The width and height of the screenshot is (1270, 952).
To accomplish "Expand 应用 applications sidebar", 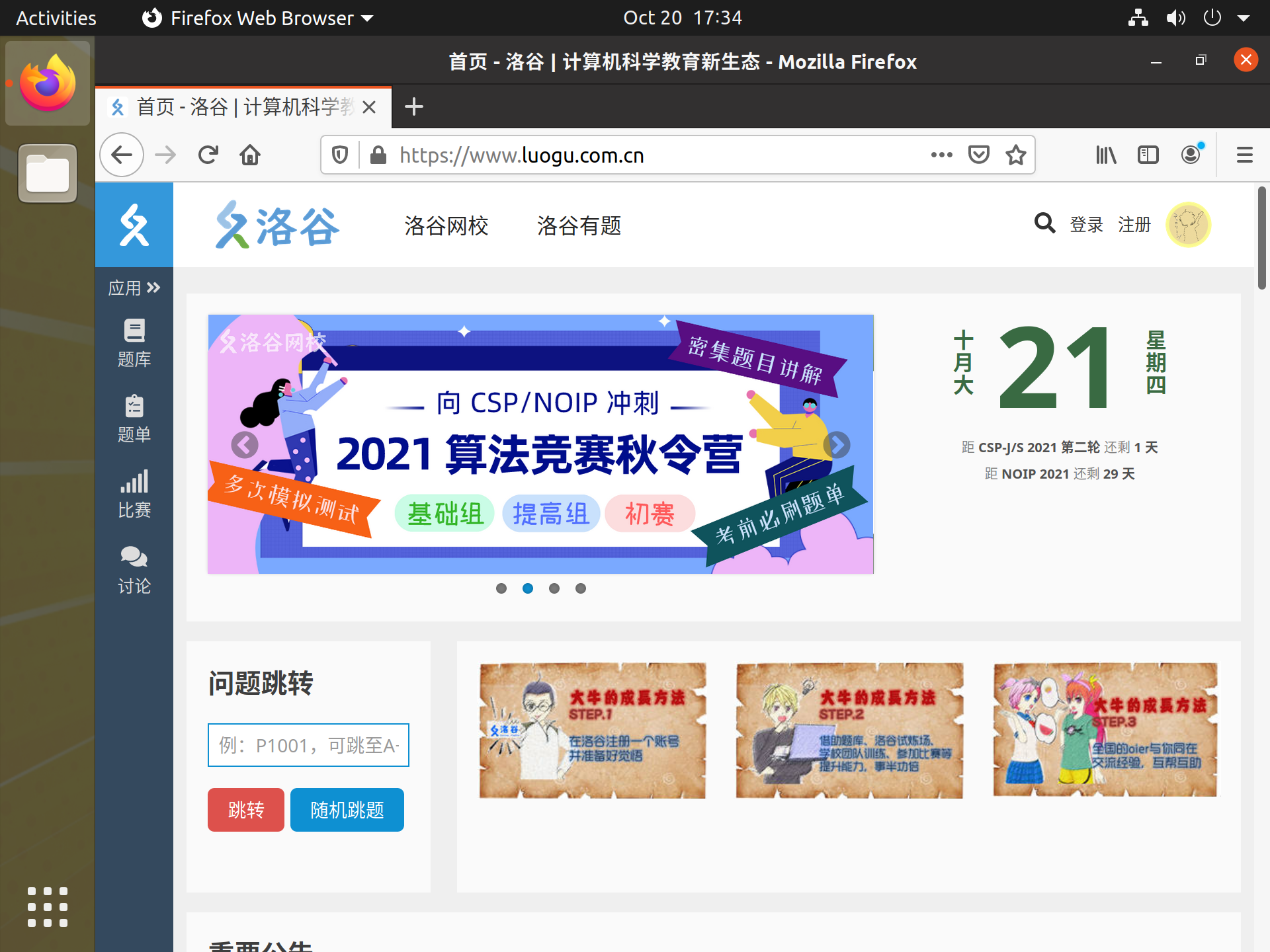I will pos(134,288).
